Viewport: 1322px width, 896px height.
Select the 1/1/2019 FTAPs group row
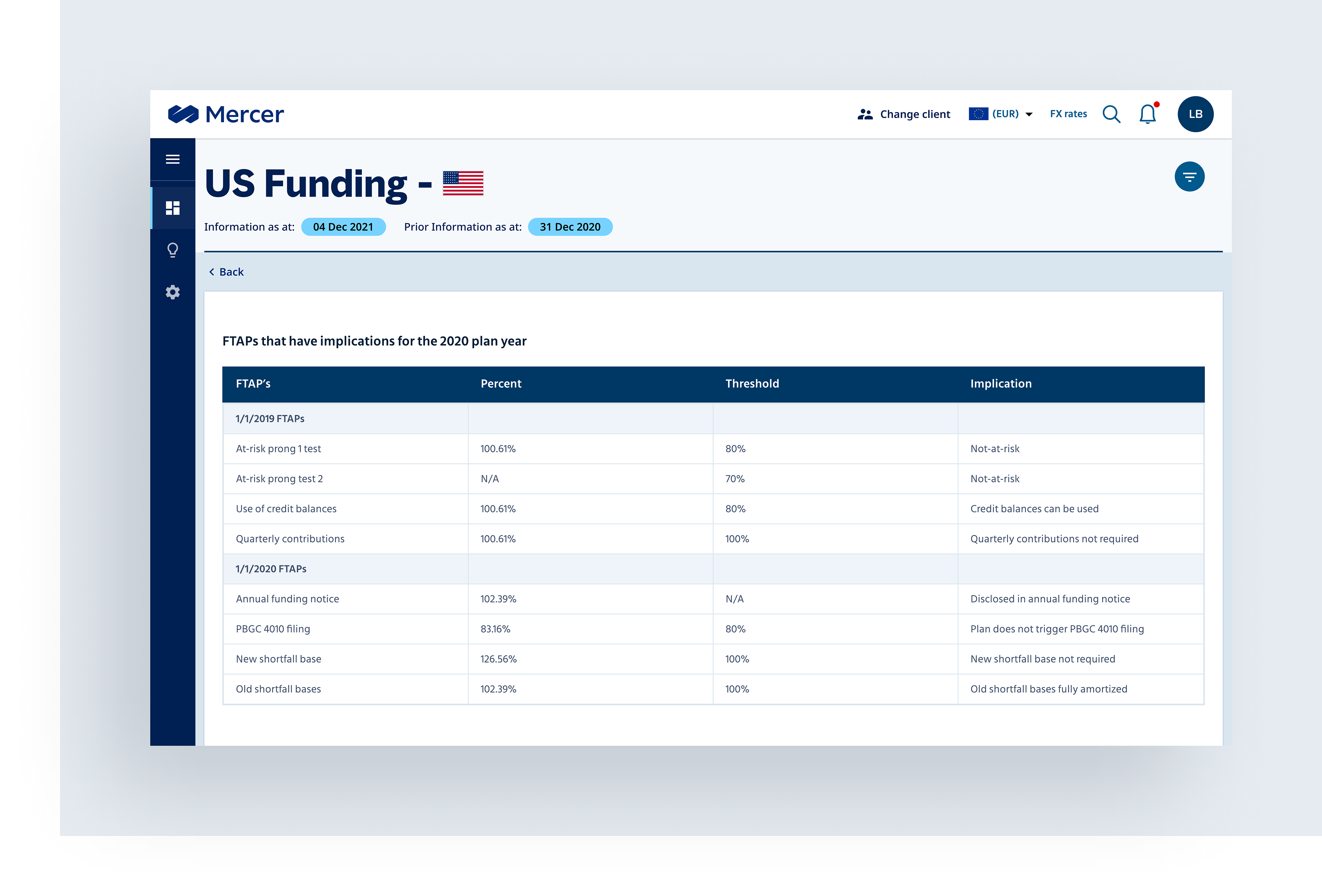pos(713,419)
